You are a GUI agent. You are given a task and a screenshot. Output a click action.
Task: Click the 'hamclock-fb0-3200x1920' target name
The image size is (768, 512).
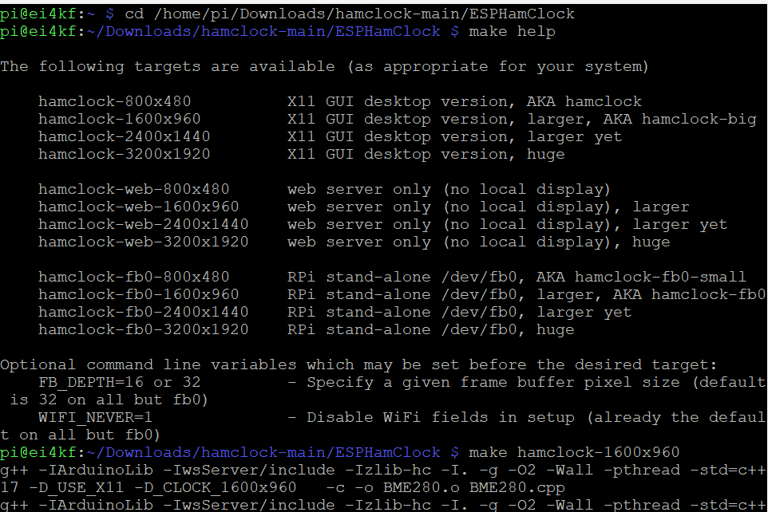144,330
